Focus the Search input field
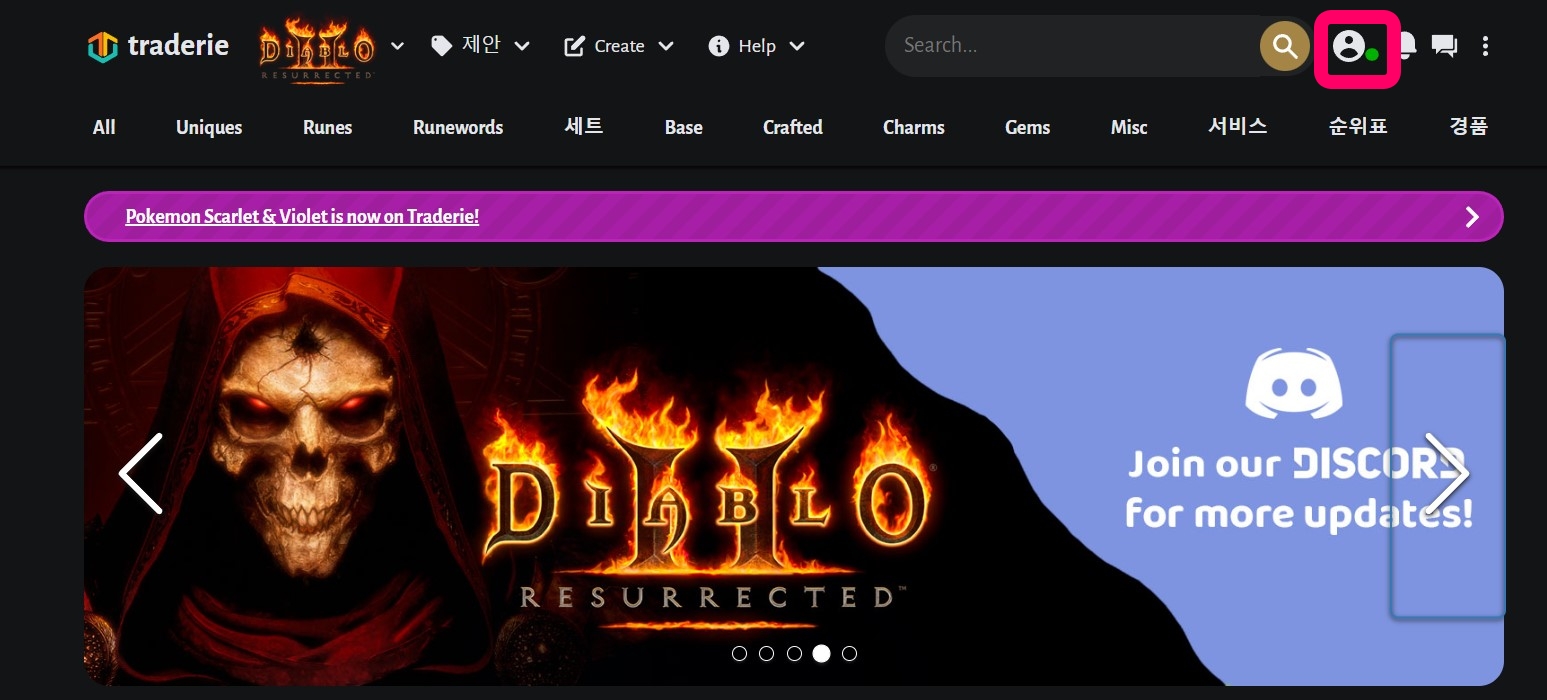1547x700 pixels. pyautogui.click(x=1075, y=45)
